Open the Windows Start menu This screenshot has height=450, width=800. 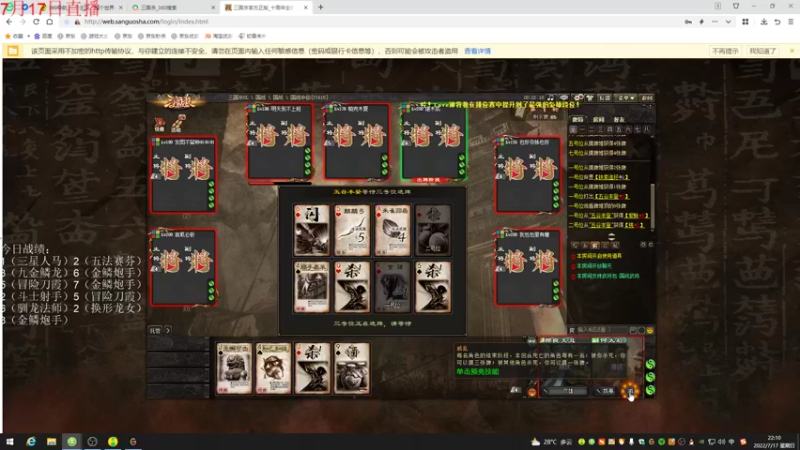tap(10, 441)
